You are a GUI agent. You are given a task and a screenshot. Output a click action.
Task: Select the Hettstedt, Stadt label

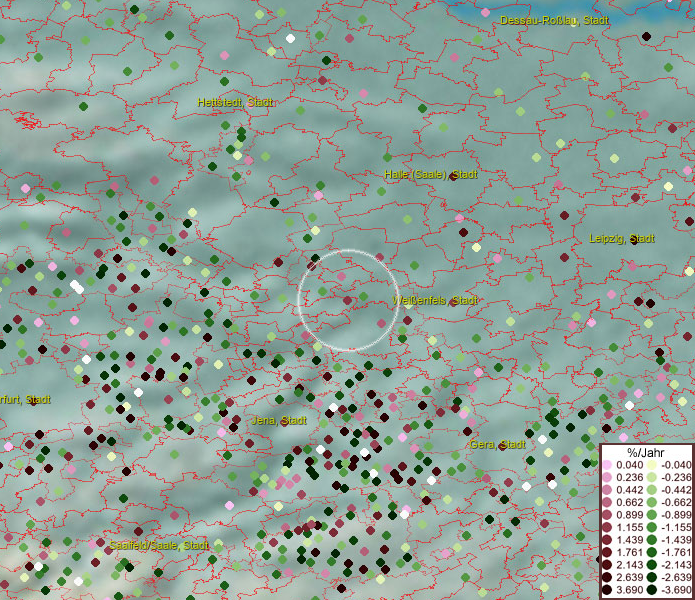(x=235, y=102)
